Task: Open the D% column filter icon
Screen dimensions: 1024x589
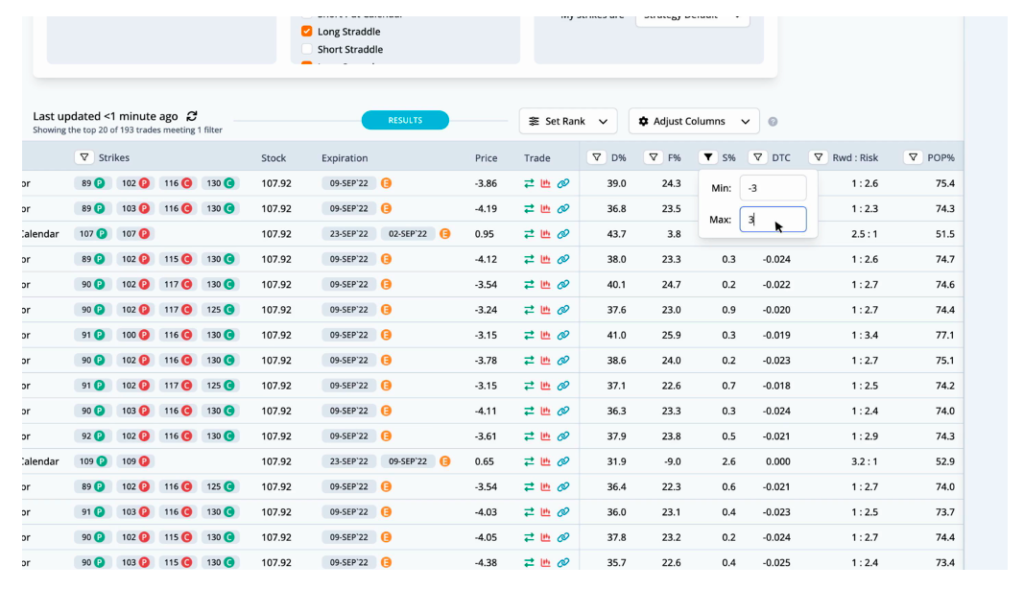Action: pos(596,157)
